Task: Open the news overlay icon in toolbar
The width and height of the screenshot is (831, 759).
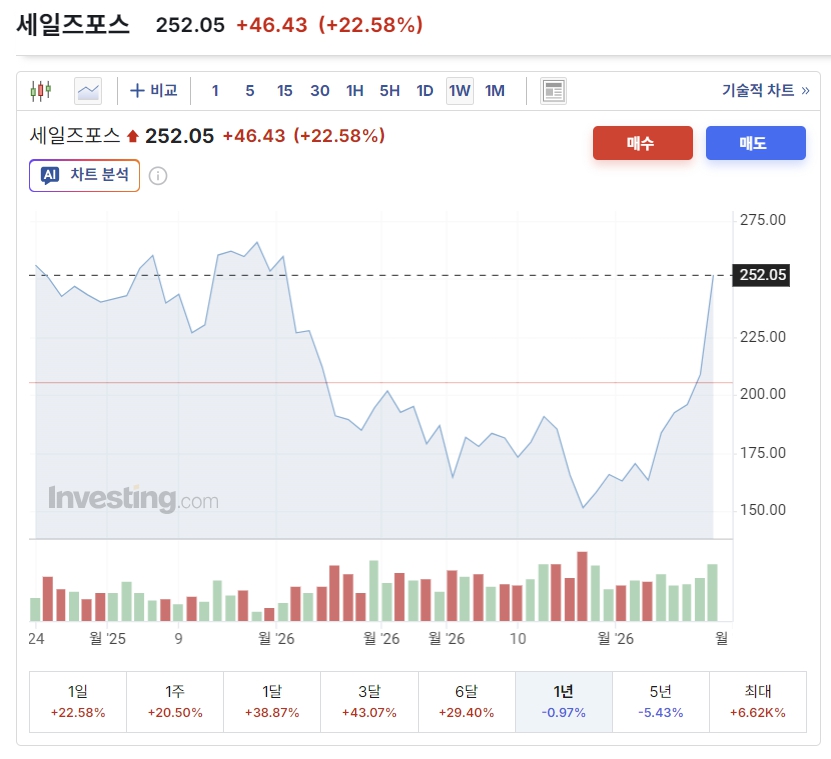Action: (x=553, y=91)
